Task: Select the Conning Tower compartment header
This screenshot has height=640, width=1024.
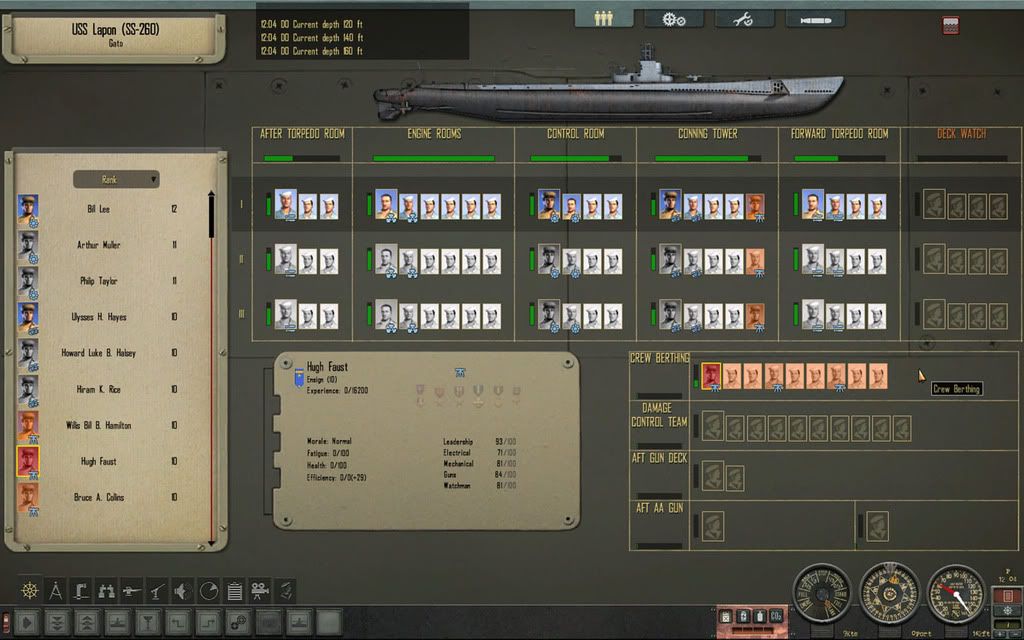Action: click(x=708, y=134)
